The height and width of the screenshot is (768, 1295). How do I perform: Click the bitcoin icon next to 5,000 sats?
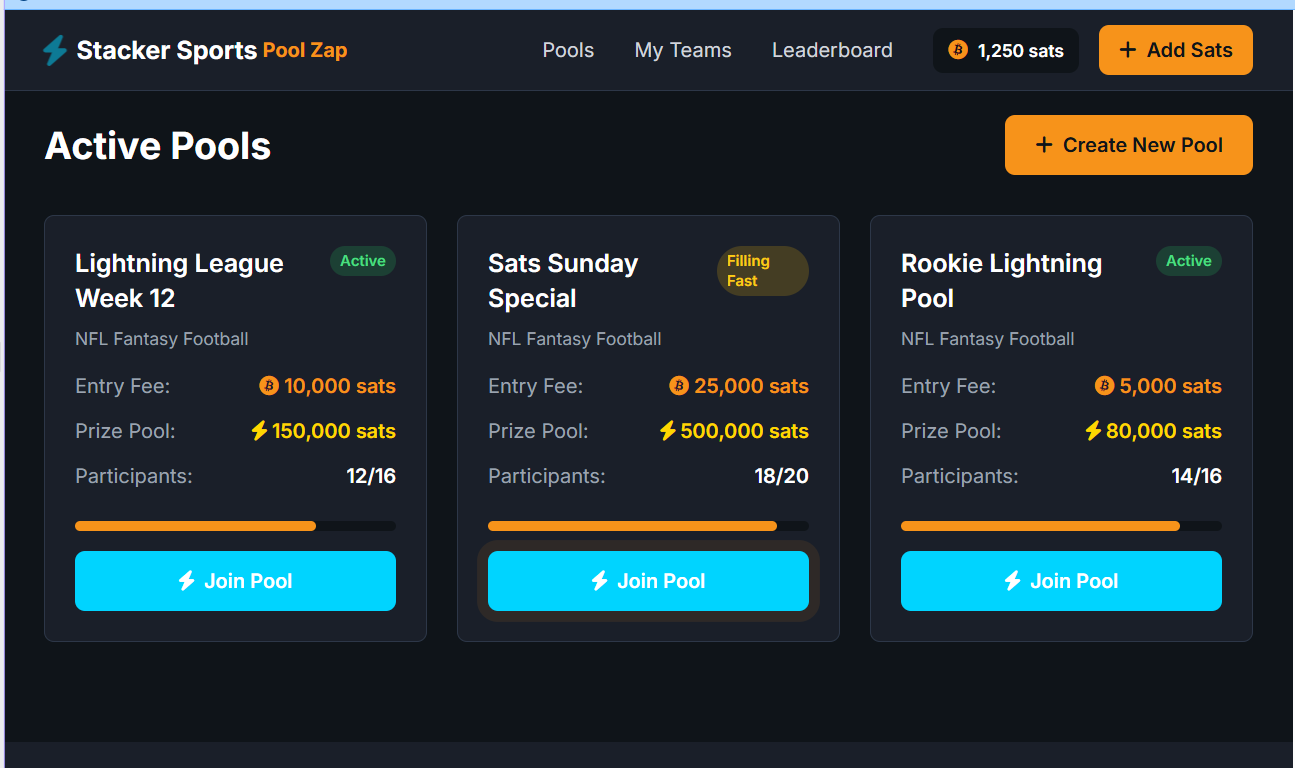(x=1105, y=386)
